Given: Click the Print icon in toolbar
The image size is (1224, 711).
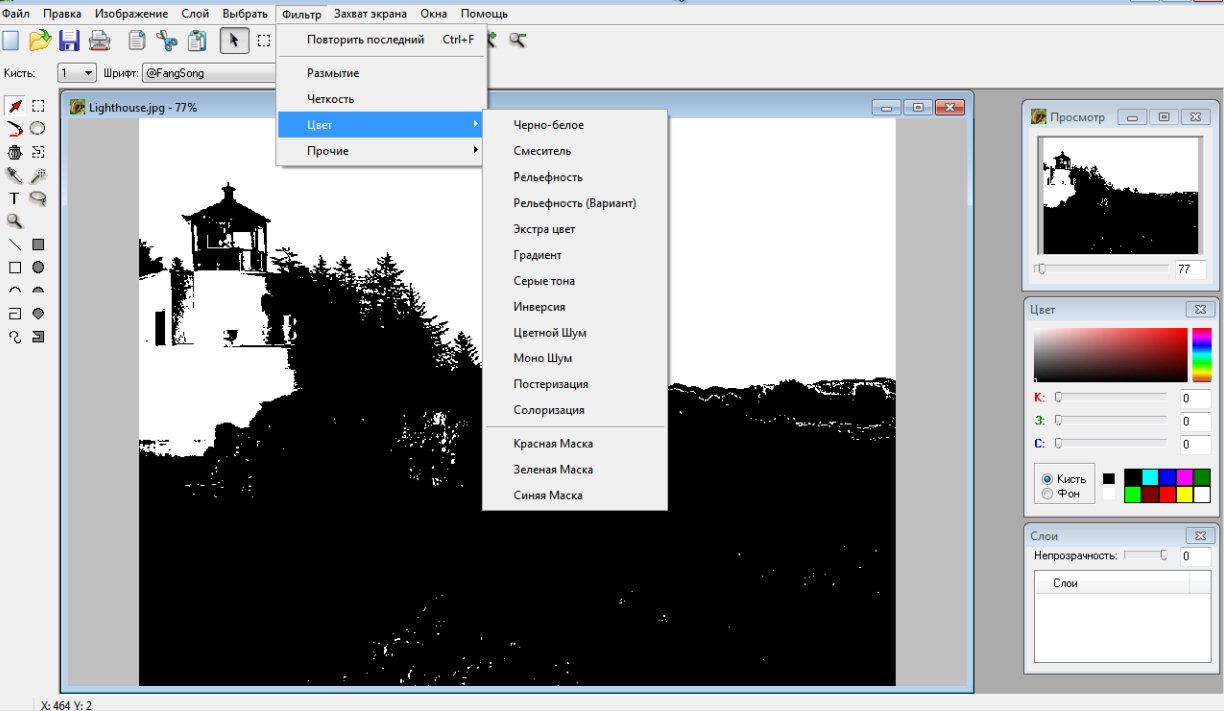Looking at the screenshot, I should (x=100, y=41).
